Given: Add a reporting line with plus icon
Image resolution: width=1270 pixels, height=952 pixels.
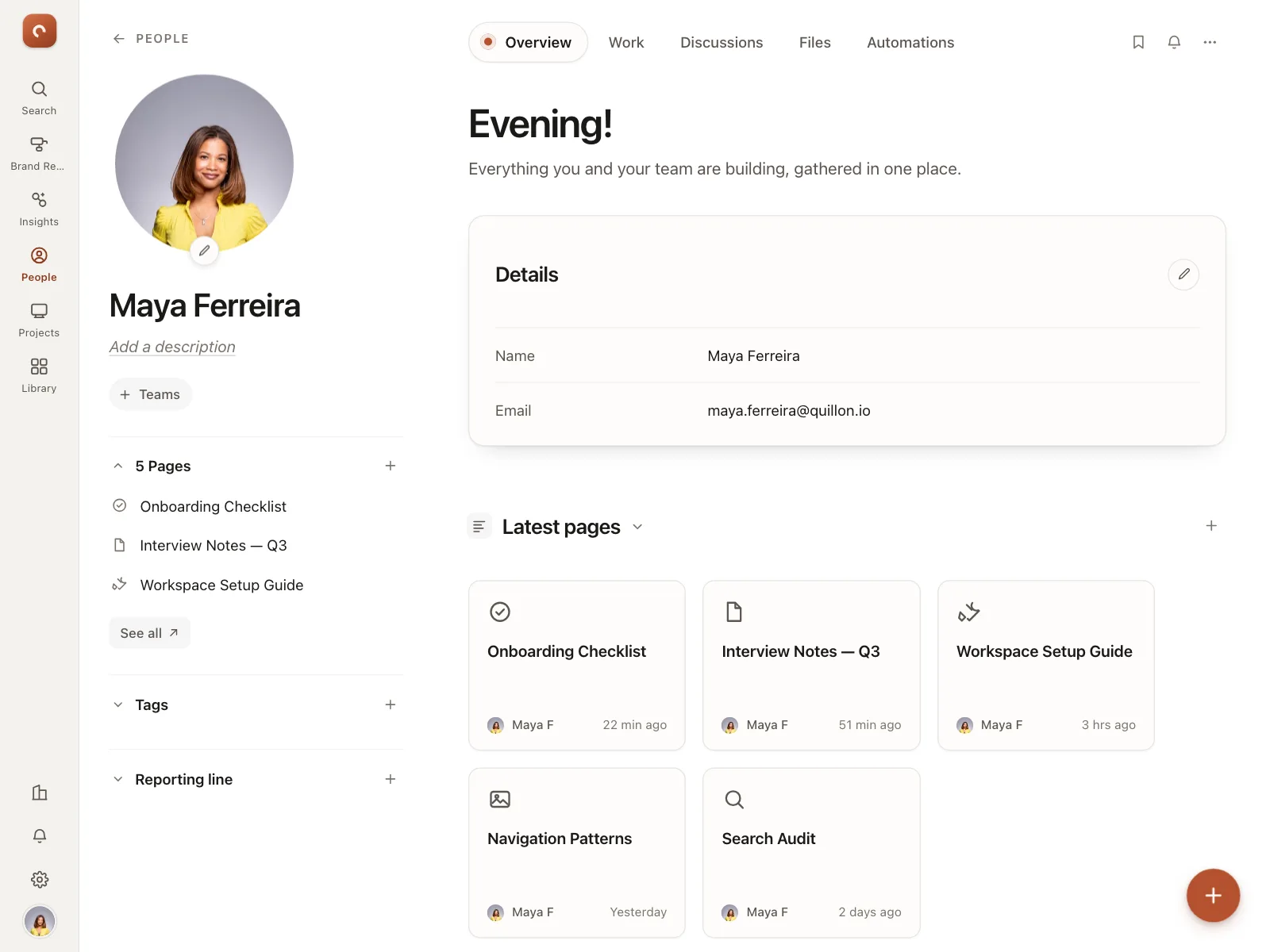Looking at the screenshot, I should click(391, 779).
